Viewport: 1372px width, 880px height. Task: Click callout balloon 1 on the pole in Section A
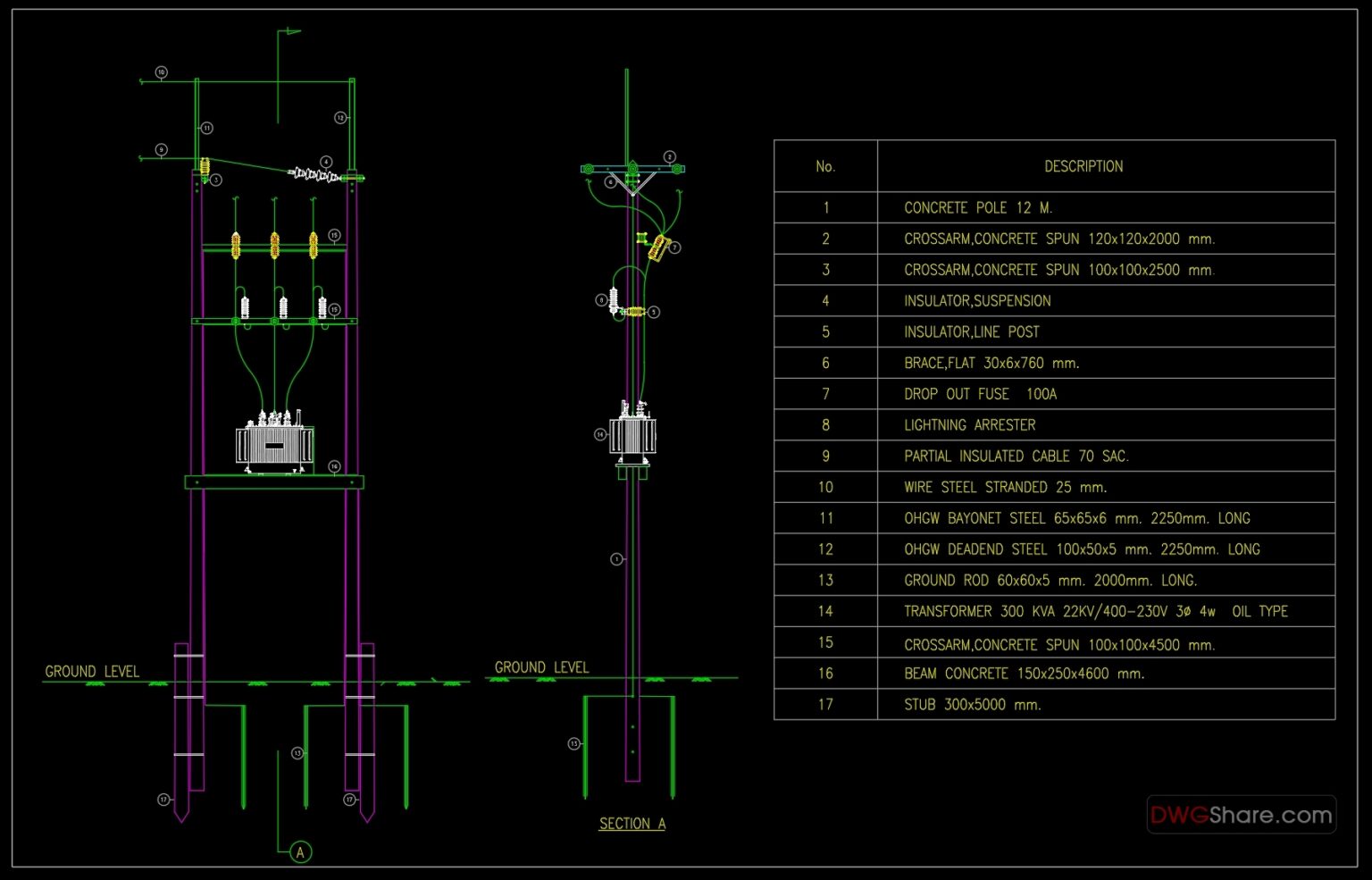tap(615, 558)
